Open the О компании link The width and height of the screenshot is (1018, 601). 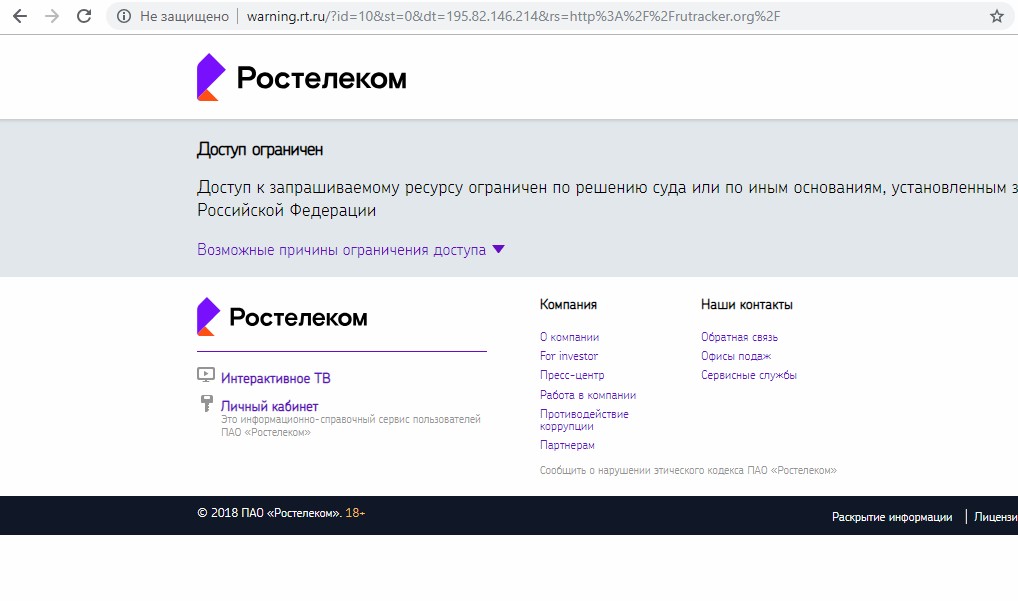coord(569,337)
